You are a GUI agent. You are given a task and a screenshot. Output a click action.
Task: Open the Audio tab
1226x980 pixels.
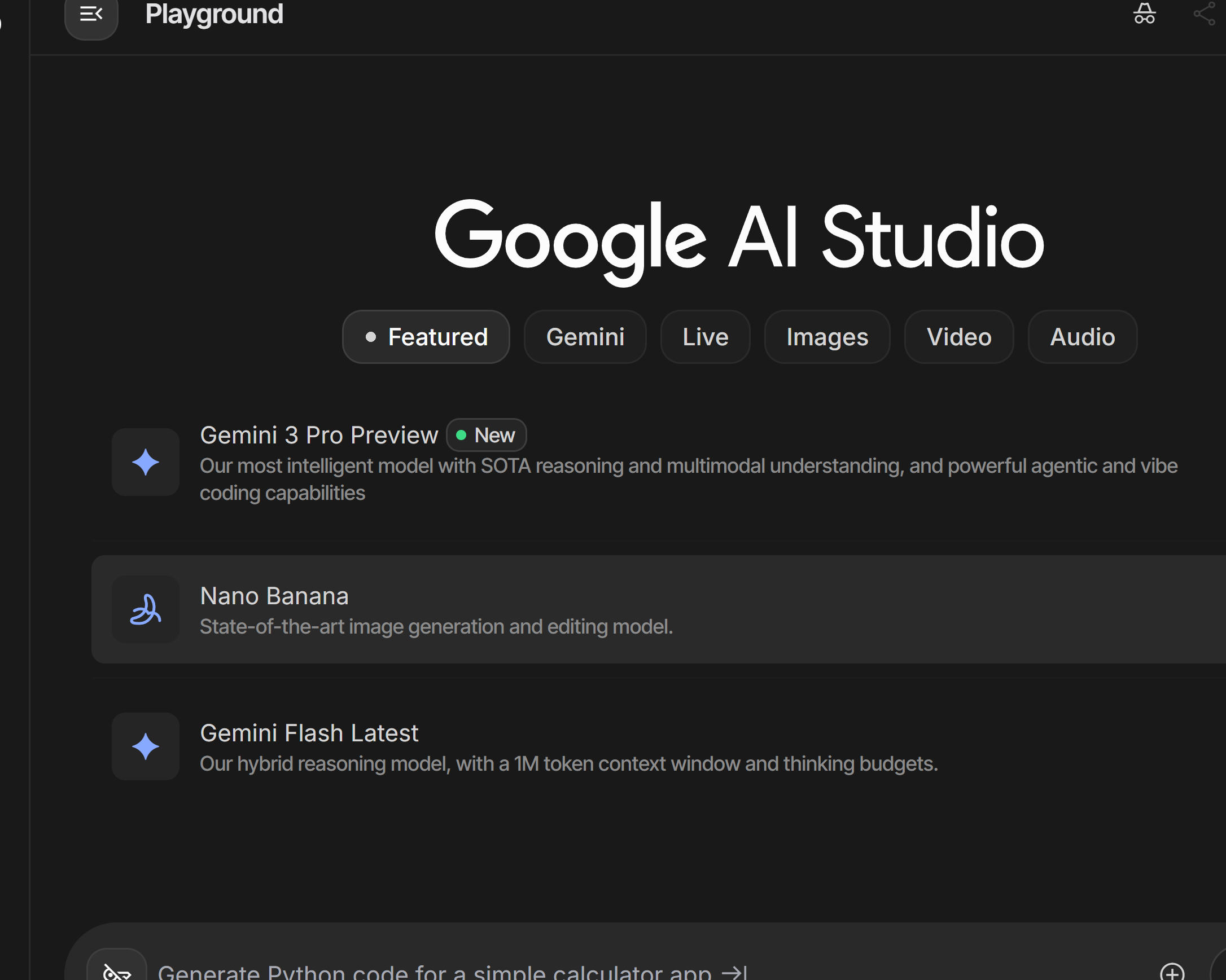1082,336
